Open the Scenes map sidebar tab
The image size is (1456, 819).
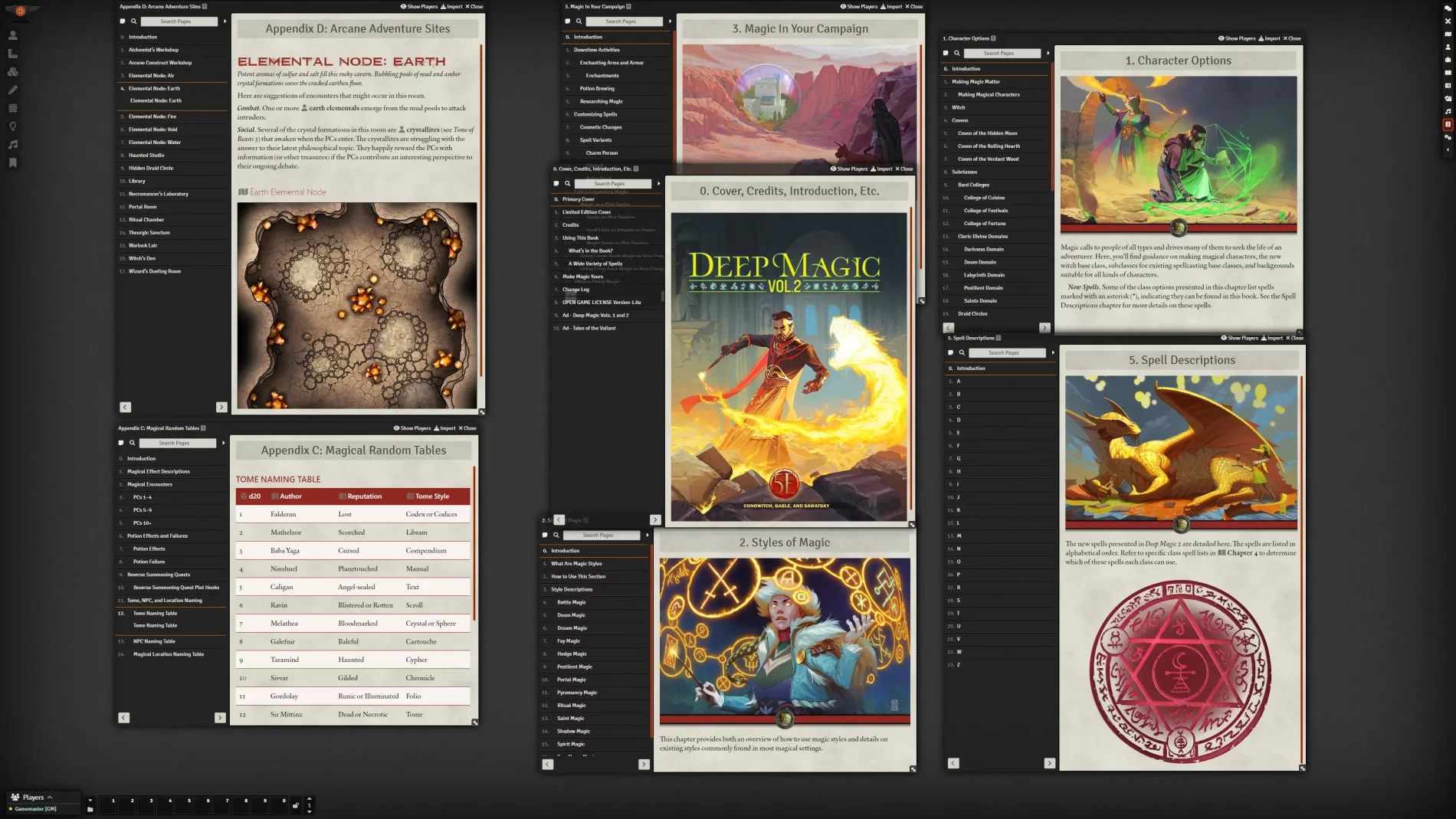point(1448,34)
